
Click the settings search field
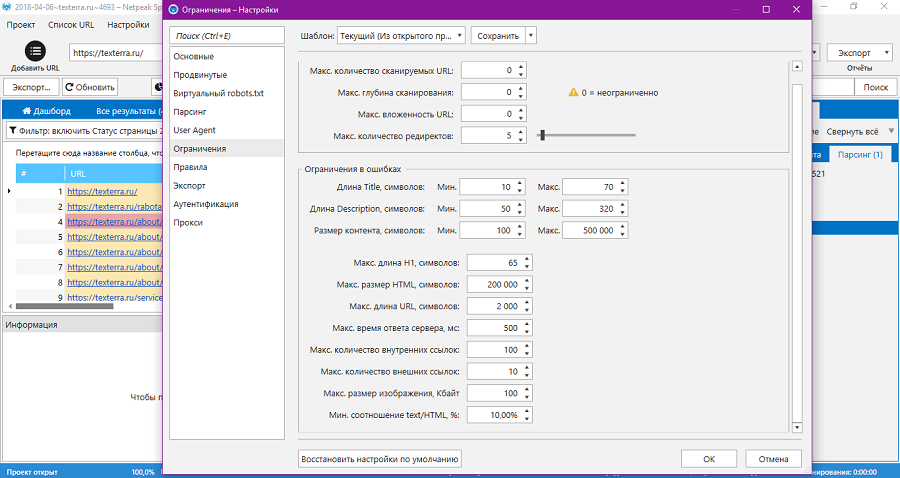pyautogui.click(x=227, y=36)
